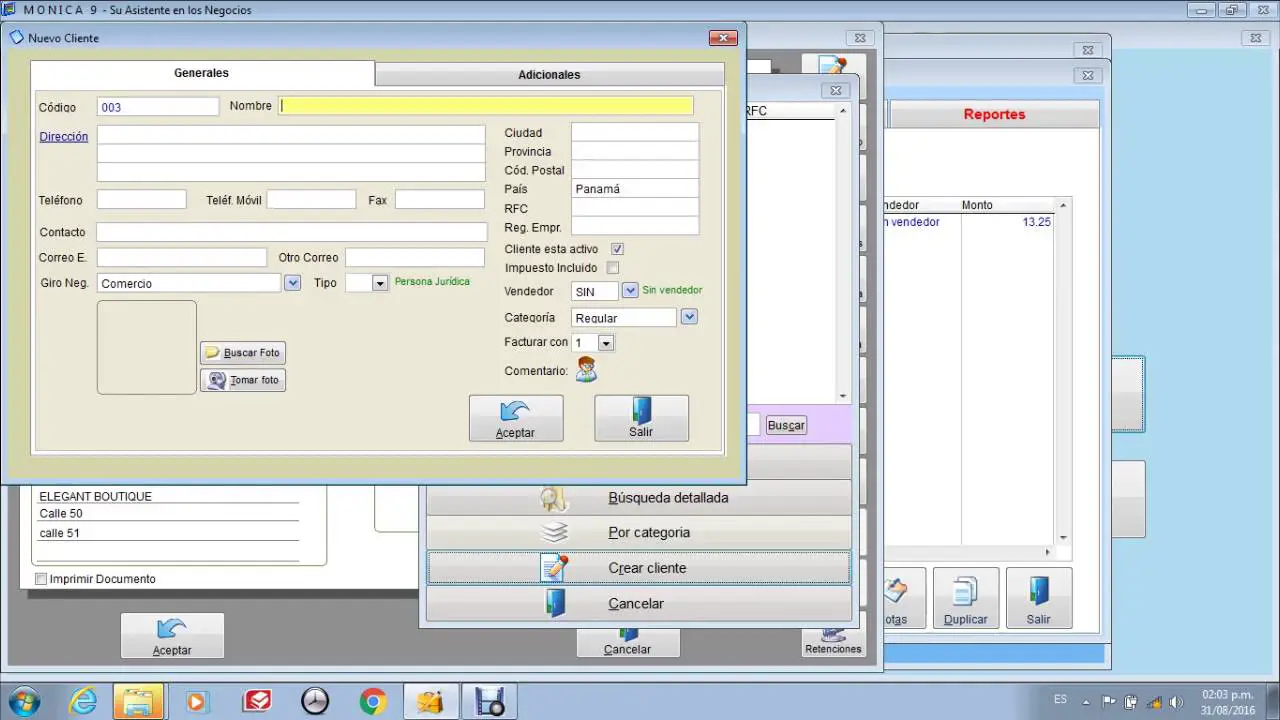This screenshot has height=720, width=1280.
Task: Choose Búsqueda detallada option
Action: coord(639,497)
